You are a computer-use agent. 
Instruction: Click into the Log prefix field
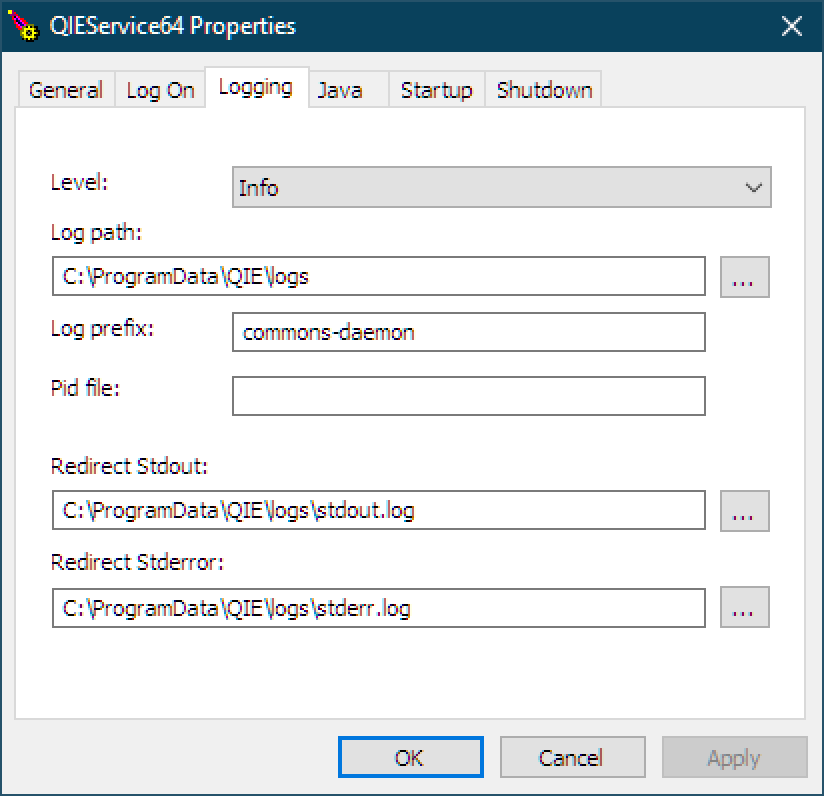469,332
